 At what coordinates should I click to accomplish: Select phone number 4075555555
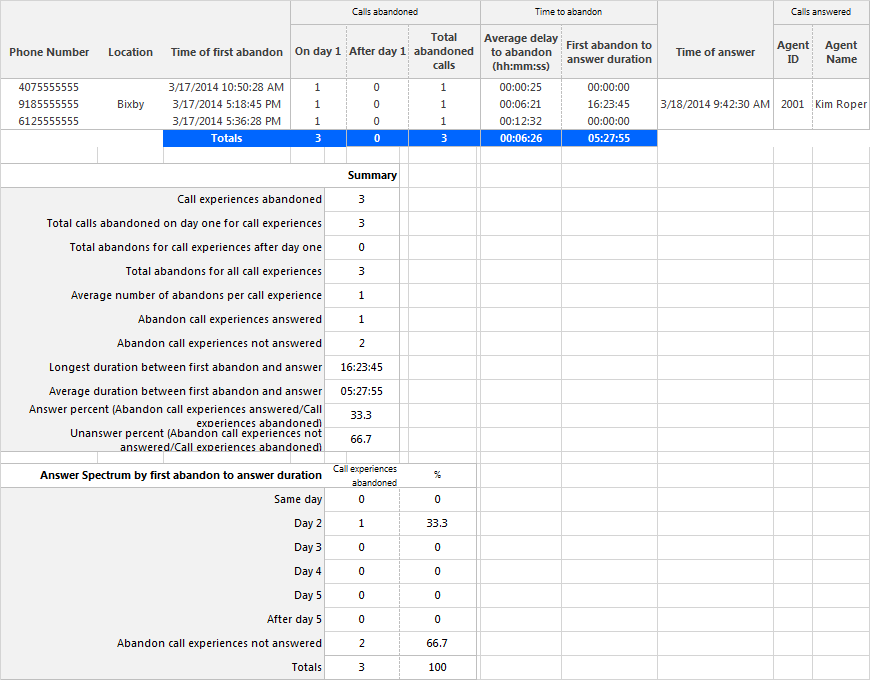point(49,87)
